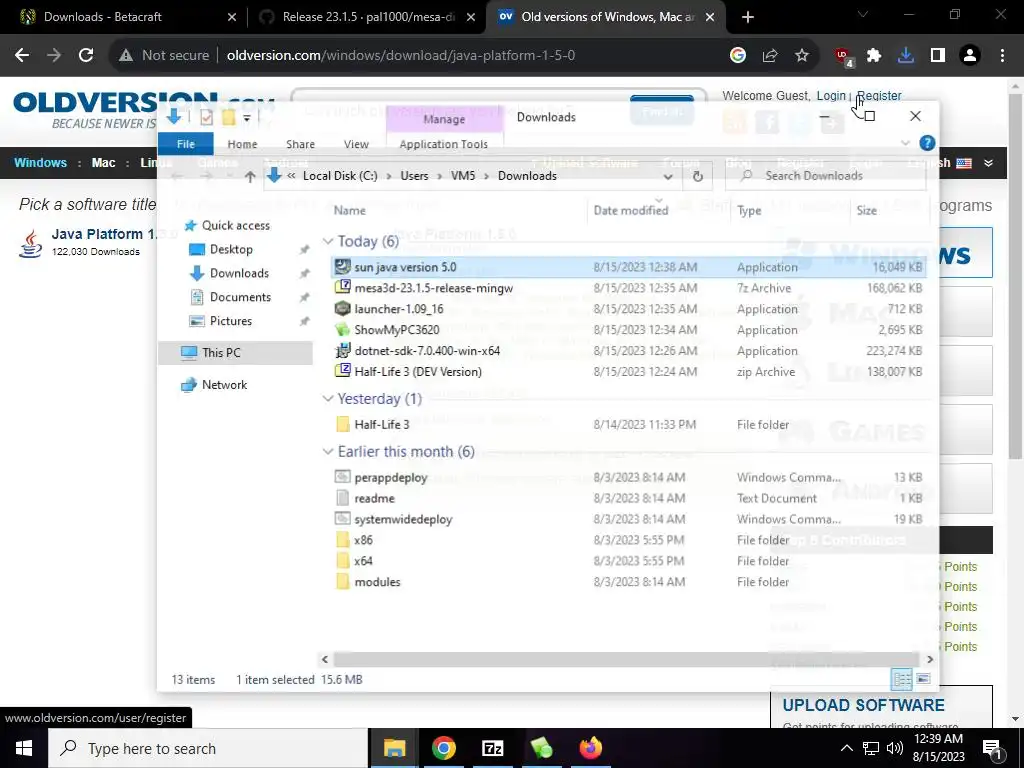This screenshot has height=768, width=1024.
Task: Expand the Explorer ribbon chevron
Action: pyautogui.click(x=905, y=143)
